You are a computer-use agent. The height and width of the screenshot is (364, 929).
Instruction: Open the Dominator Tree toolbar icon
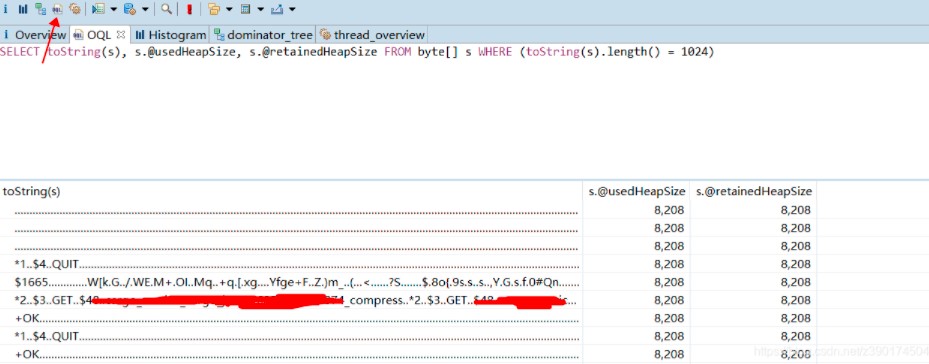tap(40, 9)
